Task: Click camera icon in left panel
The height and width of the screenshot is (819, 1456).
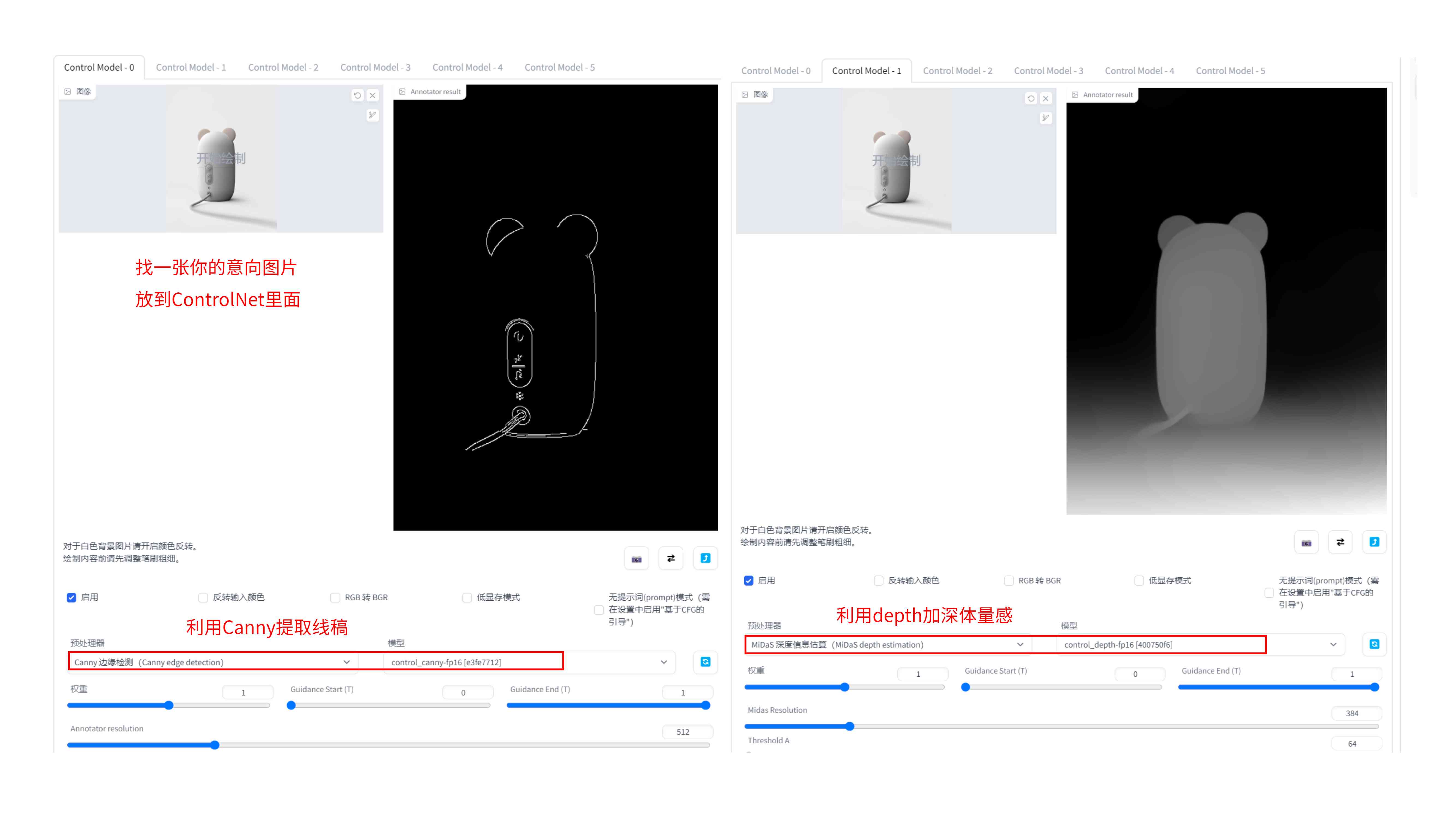Action: (x=636, y=559)
